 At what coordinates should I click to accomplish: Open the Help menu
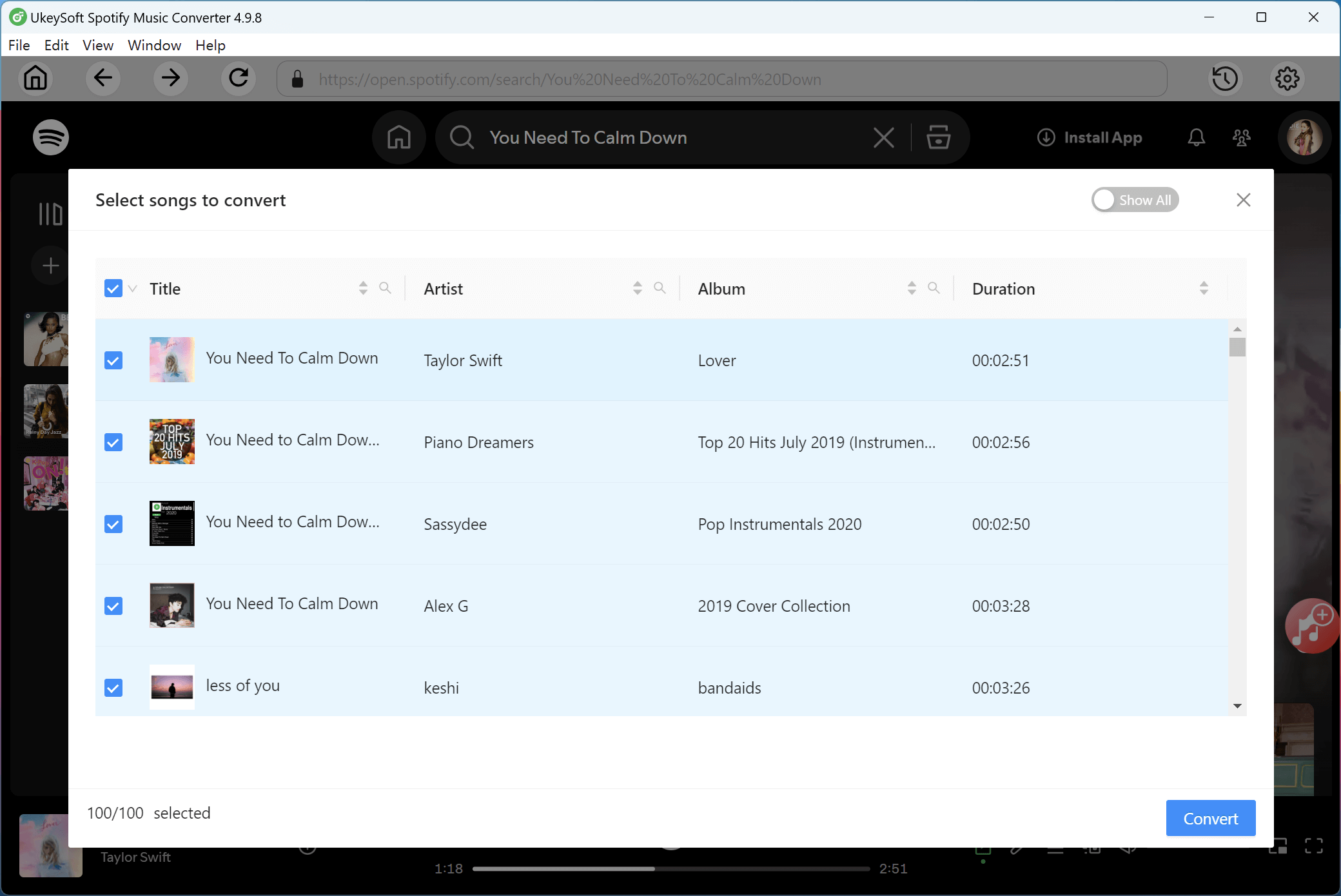[x=210, y=45]
